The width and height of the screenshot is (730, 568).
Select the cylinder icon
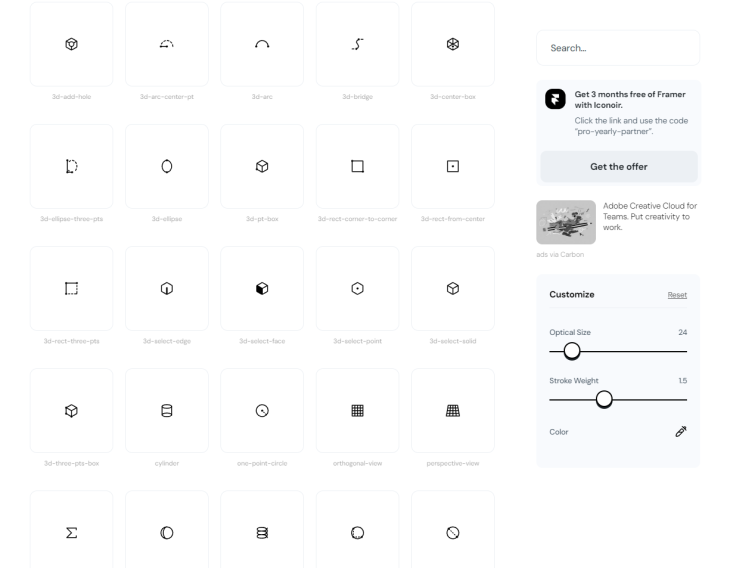pyautogui.click(x=167, y=410)
